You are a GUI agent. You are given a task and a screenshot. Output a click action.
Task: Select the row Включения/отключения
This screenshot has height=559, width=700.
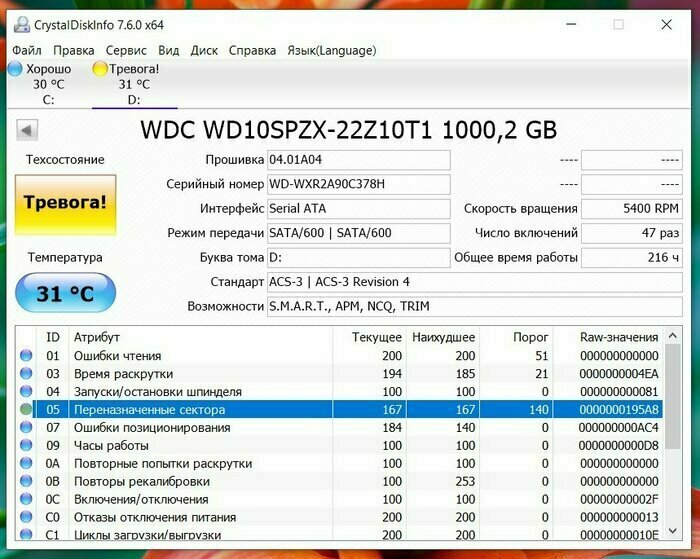[x=340, y=499]
